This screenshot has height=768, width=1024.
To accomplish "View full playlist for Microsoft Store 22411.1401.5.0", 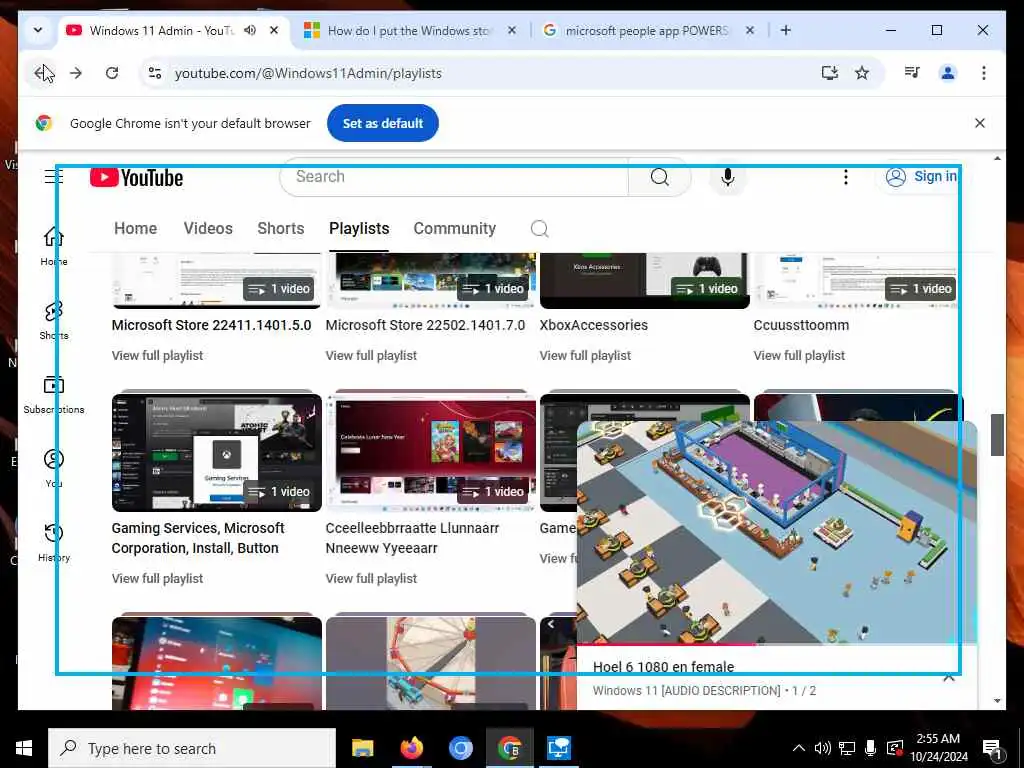I will click(157, 355).
